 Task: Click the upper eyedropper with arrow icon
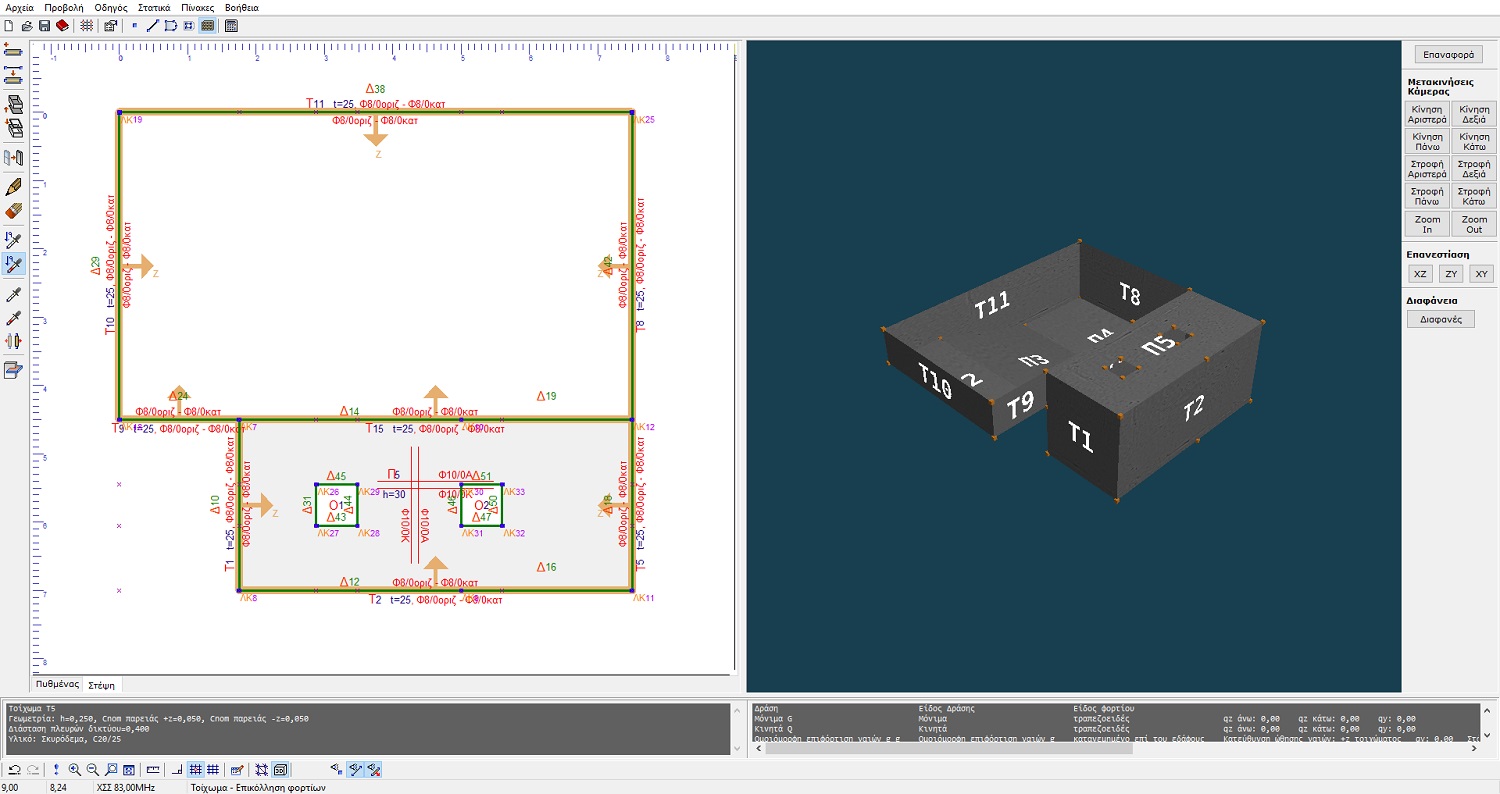point(14,240)
